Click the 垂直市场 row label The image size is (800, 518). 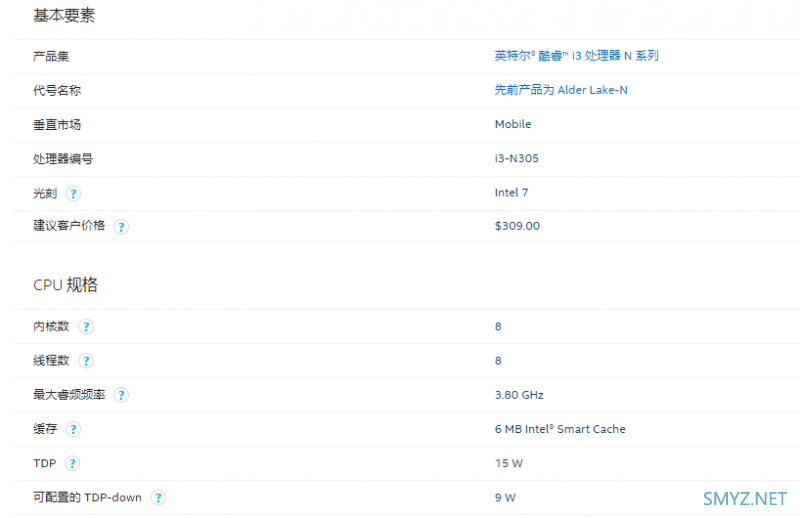click(x=57, y=125)
